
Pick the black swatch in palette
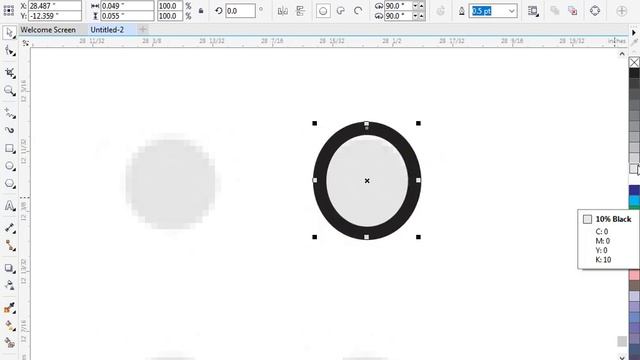tap(634, 73)
